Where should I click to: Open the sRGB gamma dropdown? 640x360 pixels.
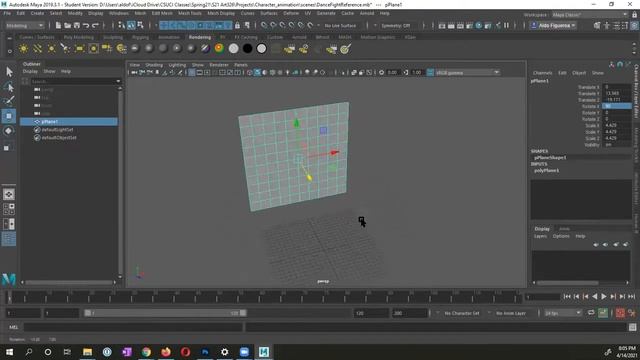(x=468, y=73)
